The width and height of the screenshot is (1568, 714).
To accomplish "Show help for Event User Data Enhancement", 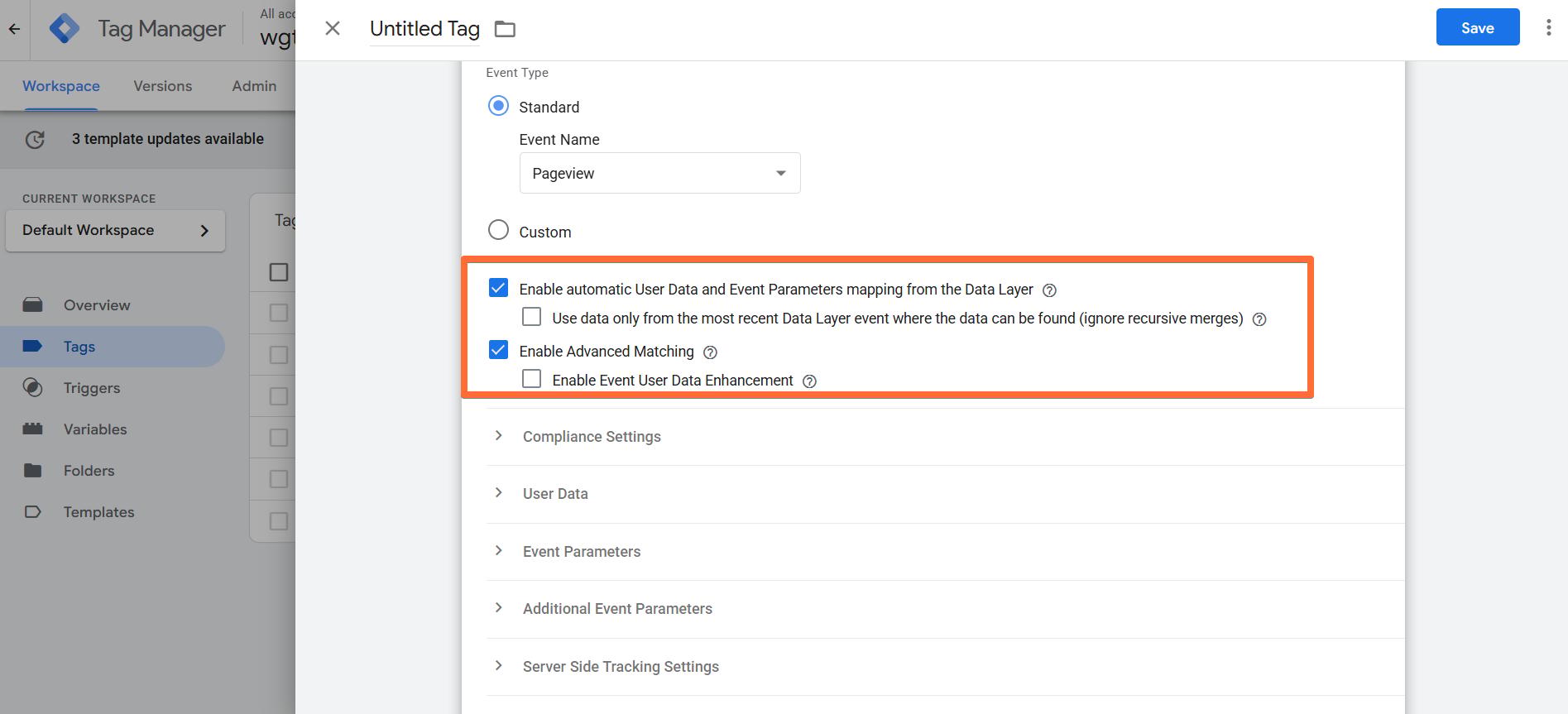I will pyautogui.click(x=809, y=381).
